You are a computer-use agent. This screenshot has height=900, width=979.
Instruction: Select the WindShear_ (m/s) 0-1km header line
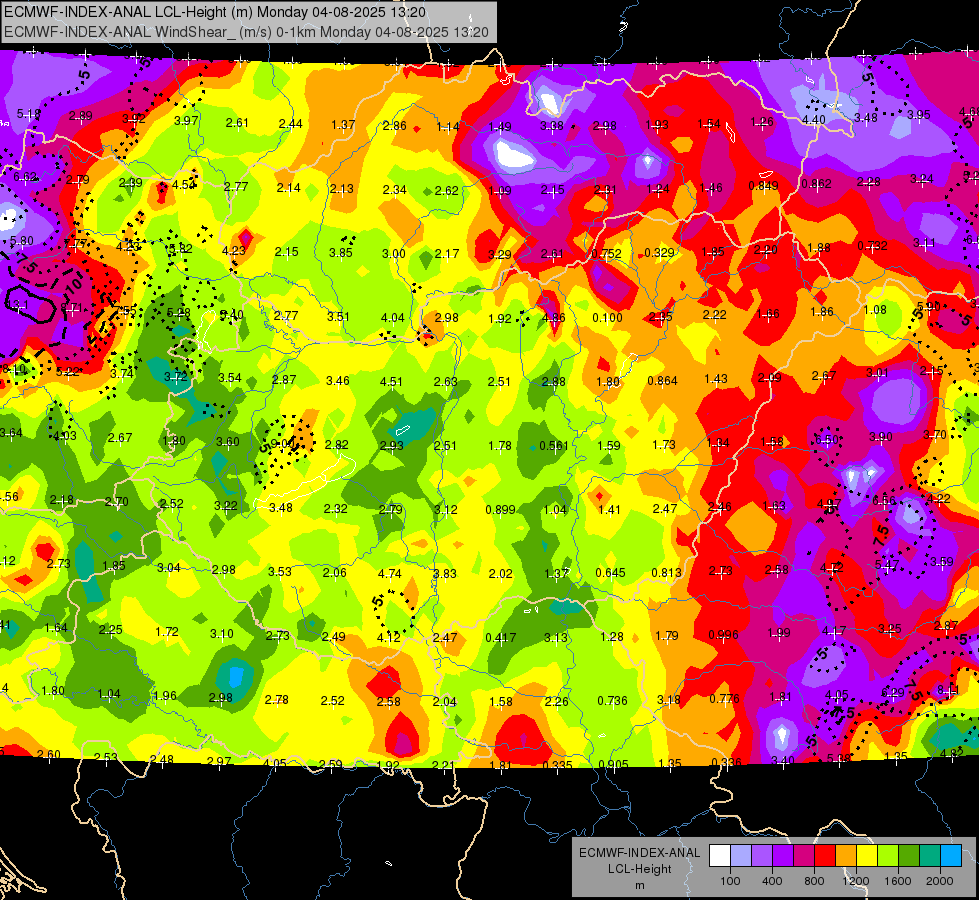[x=247, y=32]
